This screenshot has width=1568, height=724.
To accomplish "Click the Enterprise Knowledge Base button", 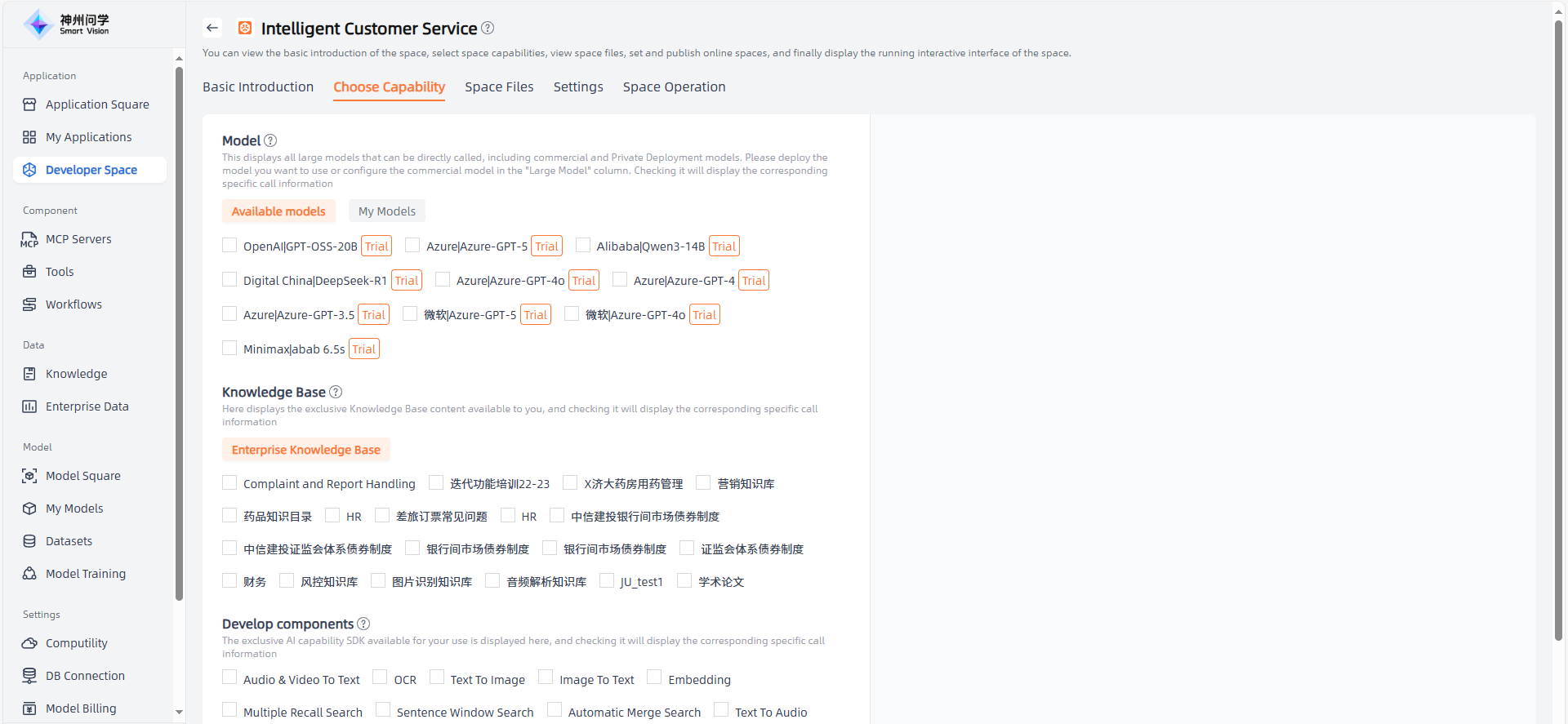I will [x=305, y=450].
